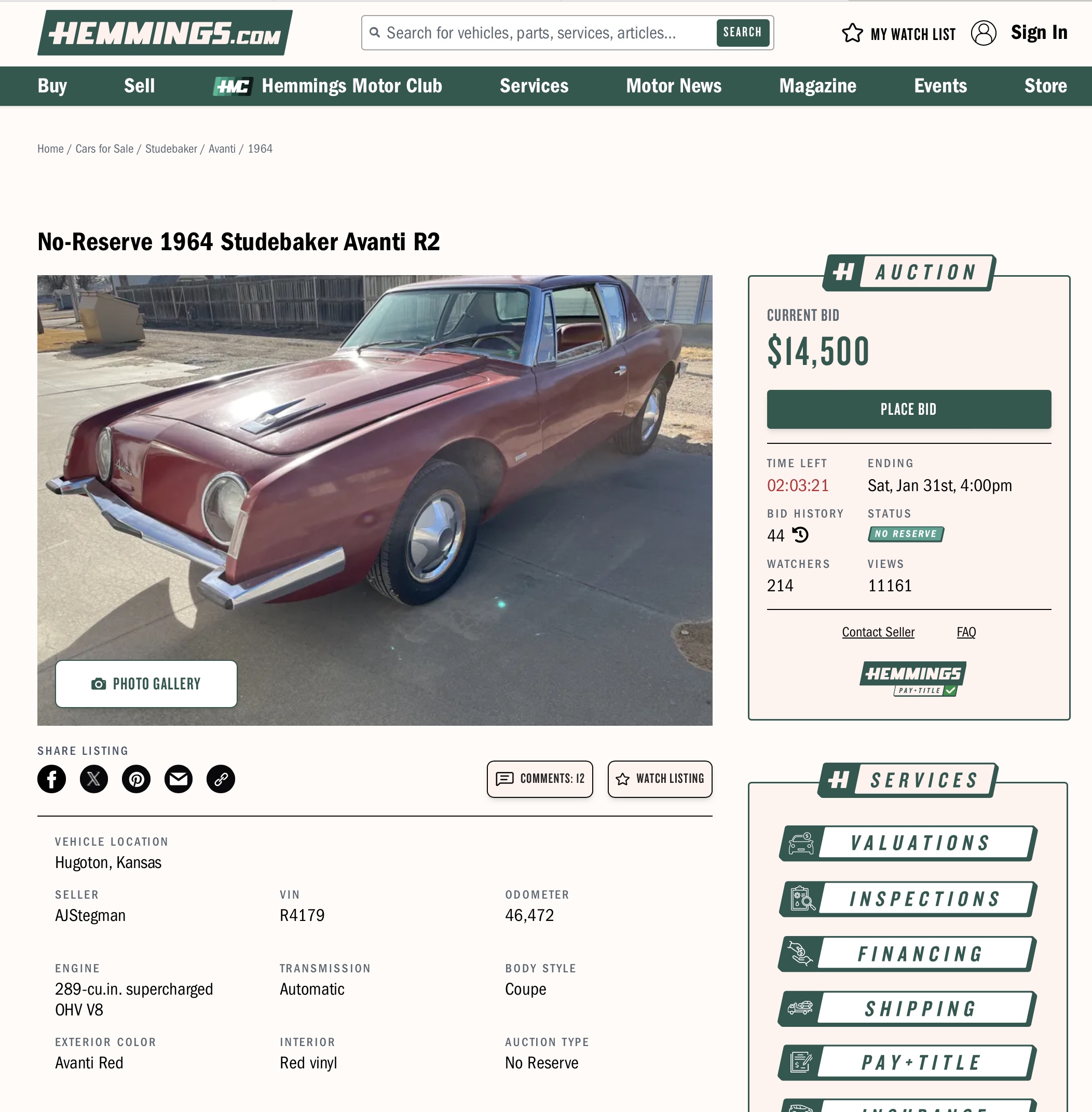
Task: Open Studebaker breadcrumb link
Action: click(x=171, y=148)
